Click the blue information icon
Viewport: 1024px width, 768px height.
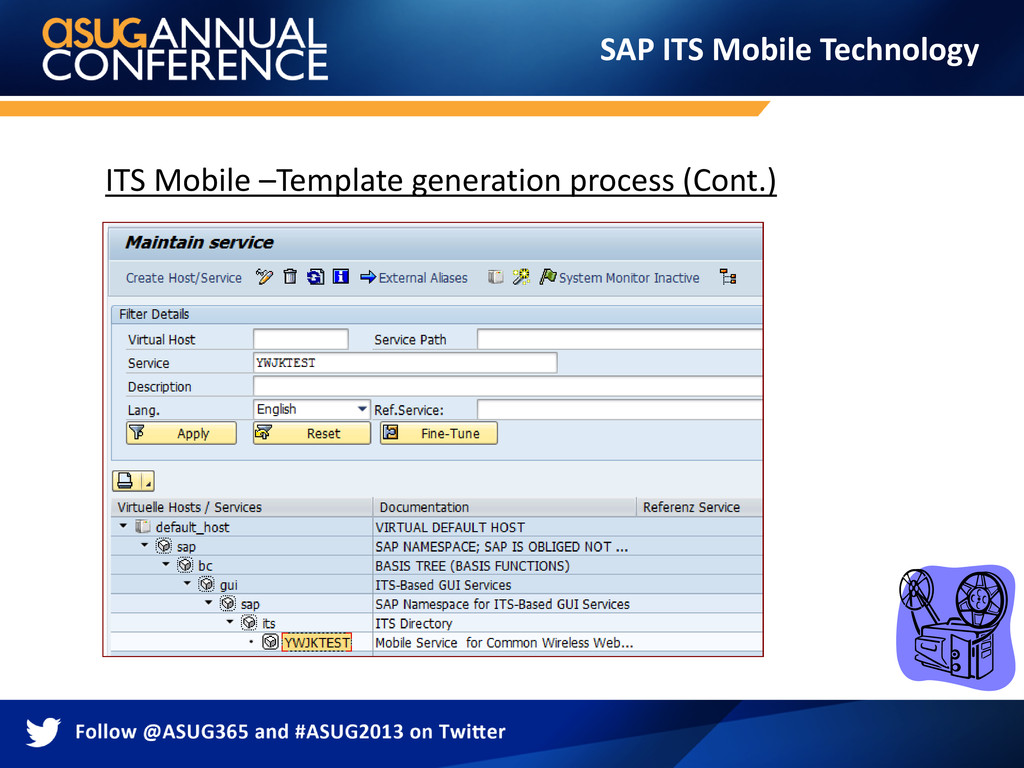point(341,277)
